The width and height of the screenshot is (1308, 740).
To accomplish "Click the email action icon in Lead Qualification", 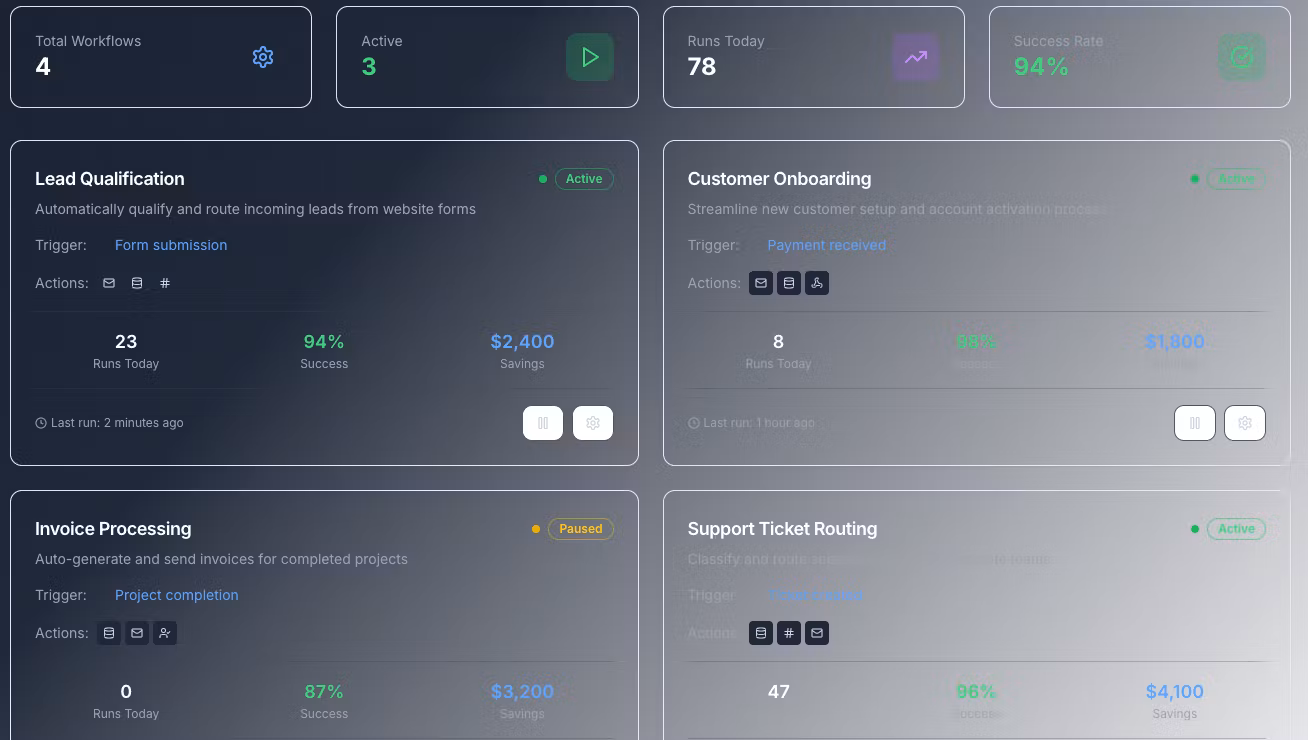I will pos(109,283).
